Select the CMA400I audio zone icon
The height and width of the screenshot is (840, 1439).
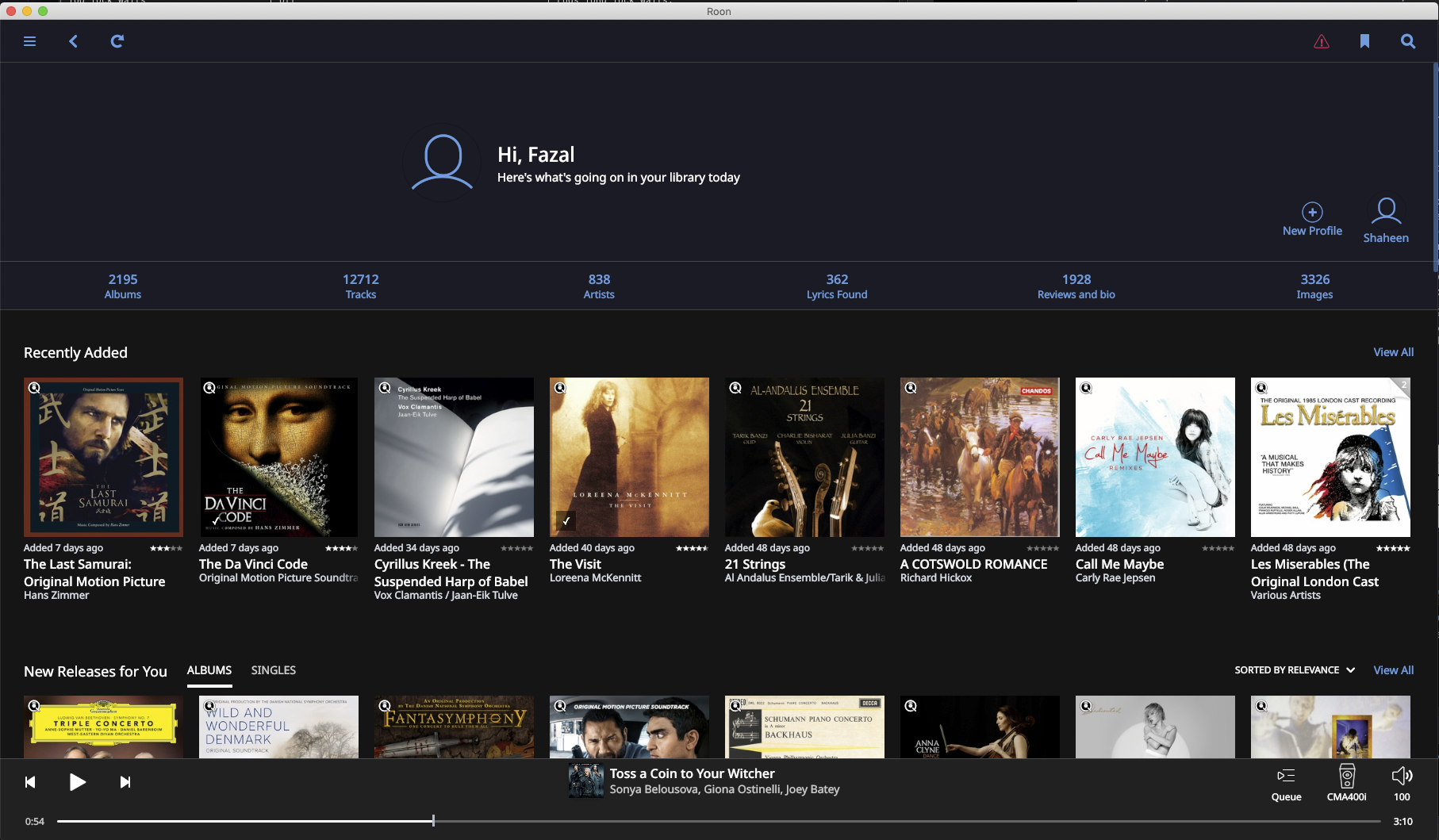click(x=1346, y=782)
